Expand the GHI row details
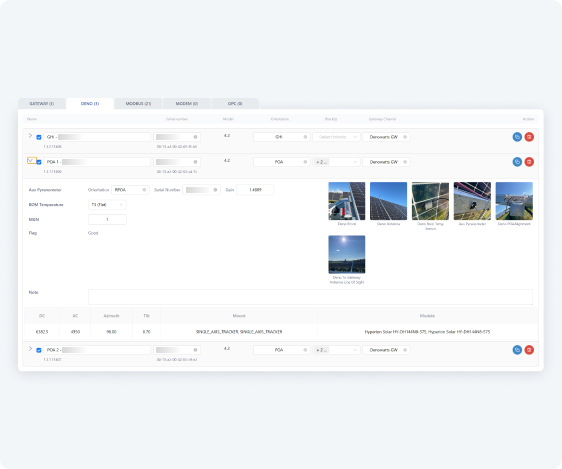 (30, 135)
